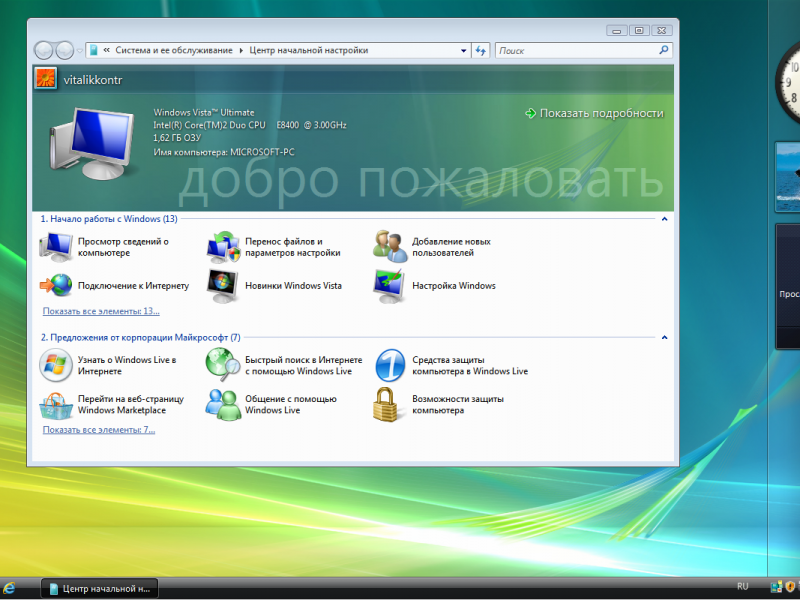Click the '1. Начало работы с Windows (13)' heading

pyautogui.click(x=109, y=219)
